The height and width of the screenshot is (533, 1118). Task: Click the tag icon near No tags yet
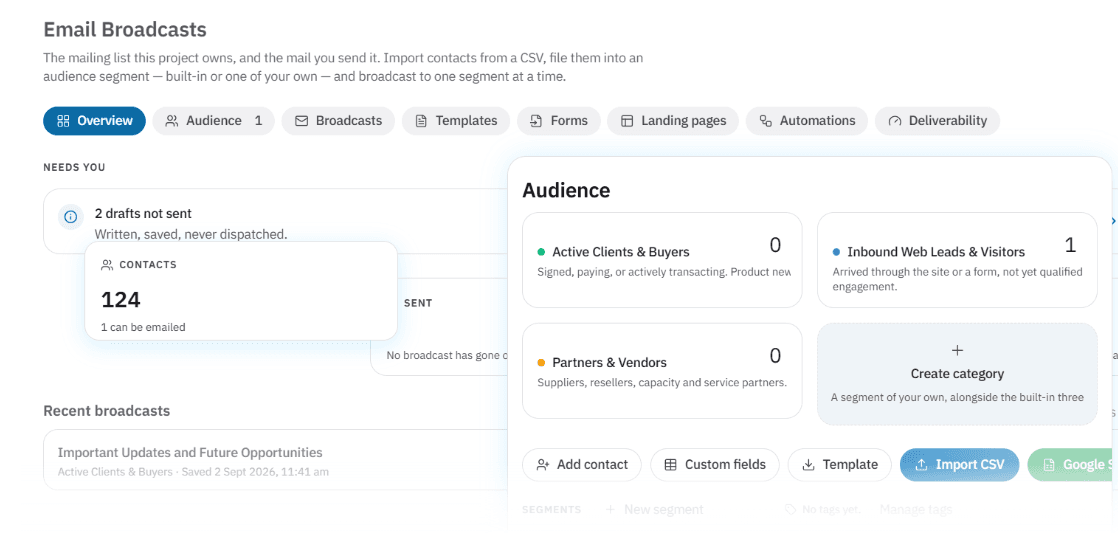click(x=790, y=509)
